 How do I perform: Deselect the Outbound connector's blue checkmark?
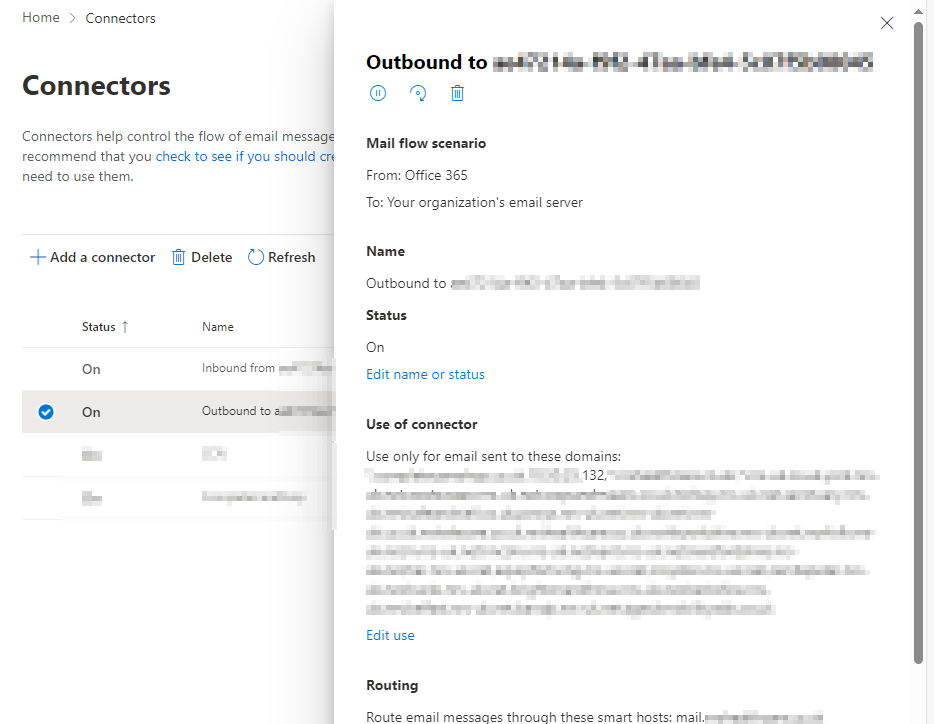click(x=45, y=411)
